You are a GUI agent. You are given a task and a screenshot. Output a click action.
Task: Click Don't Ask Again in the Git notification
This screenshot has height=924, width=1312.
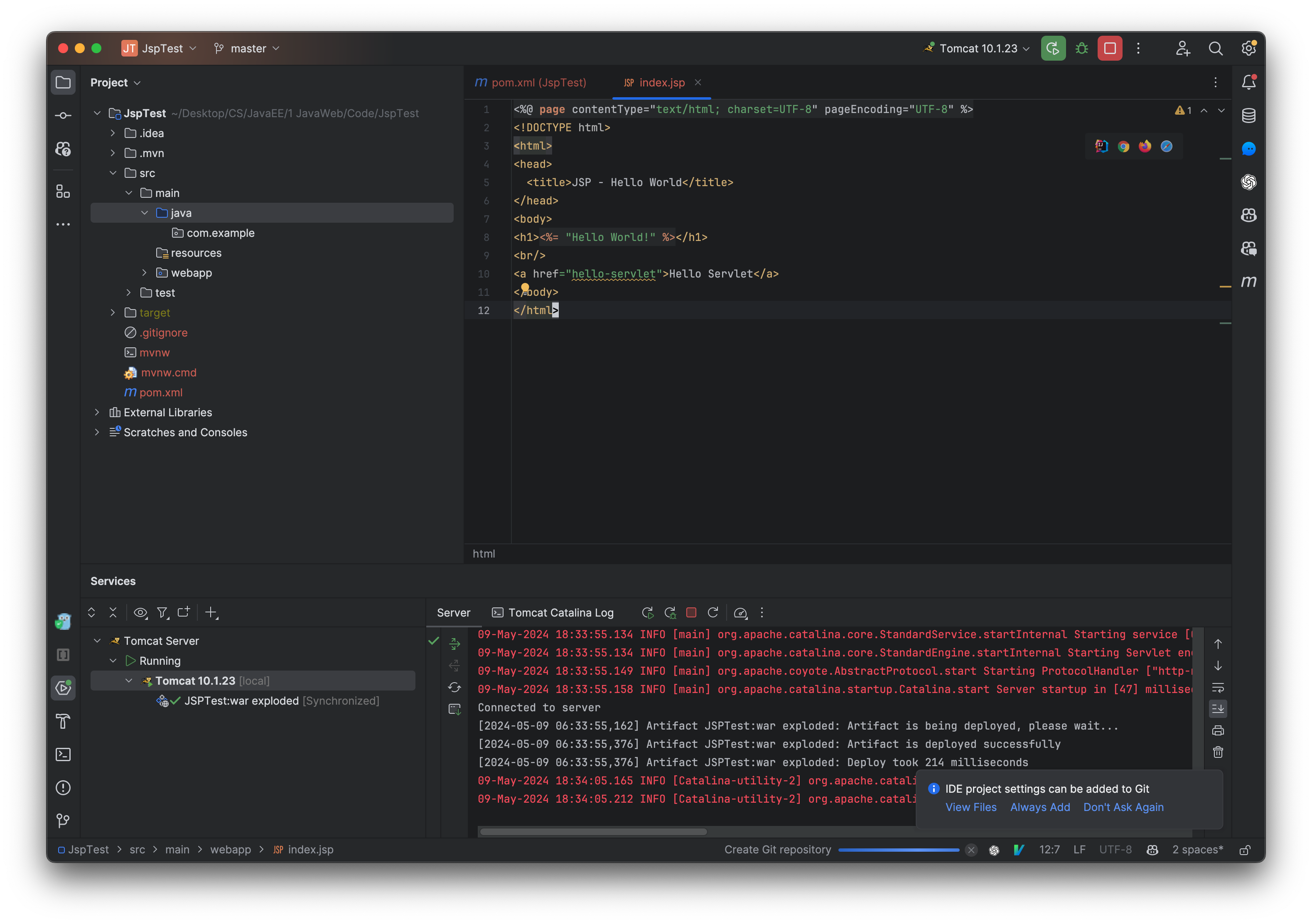(x=1123, y=807)
